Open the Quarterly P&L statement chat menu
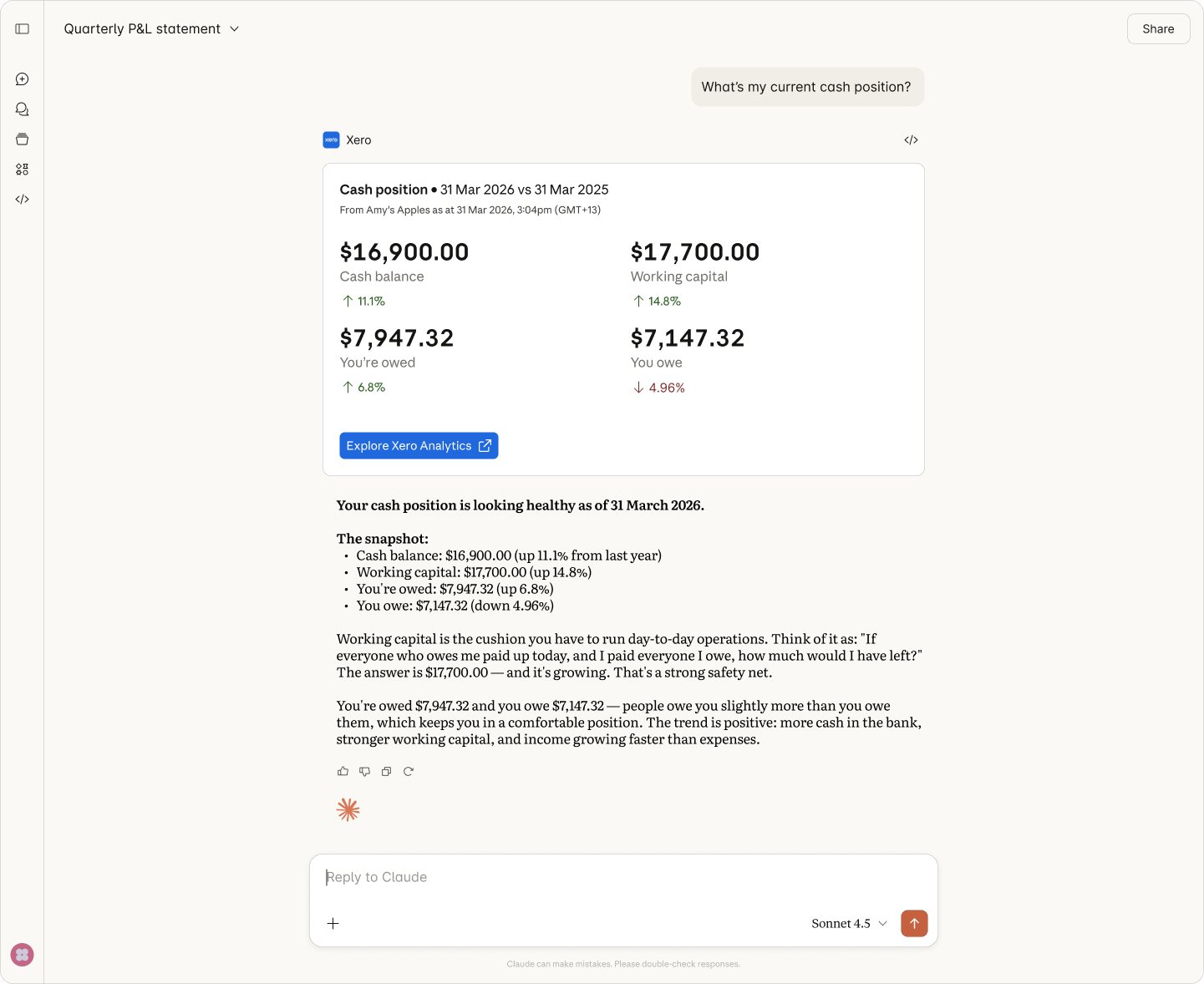This screenshot has width=1204, height=984. [x=151, y=29]
